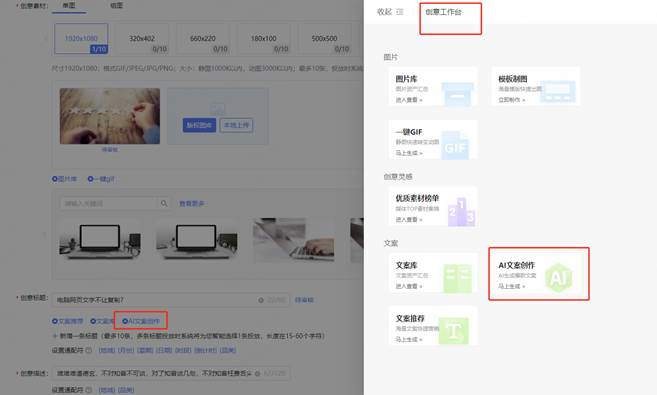Choose the 660x220 size tab
This screenshot has height=395, width=657.
203,39
